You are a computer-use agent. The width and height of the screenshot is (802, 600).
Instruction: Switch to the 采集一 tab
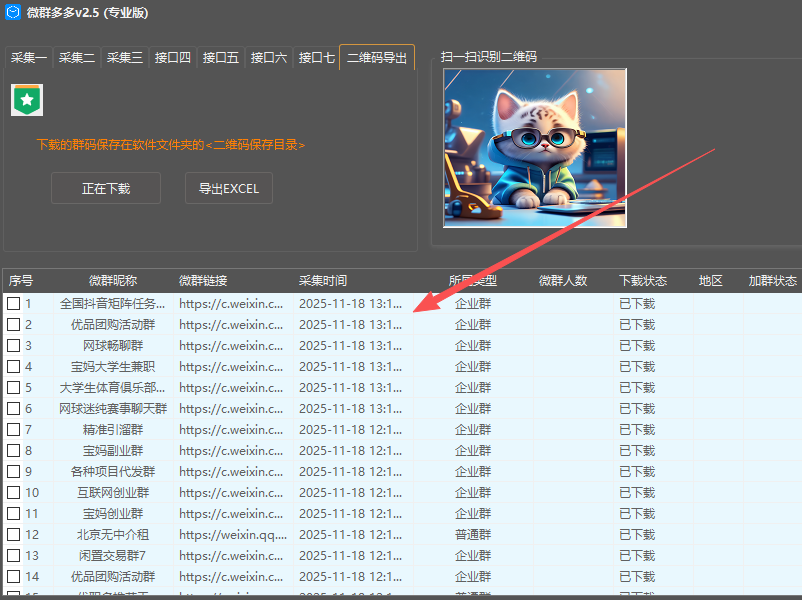click(x=28, y=58)
